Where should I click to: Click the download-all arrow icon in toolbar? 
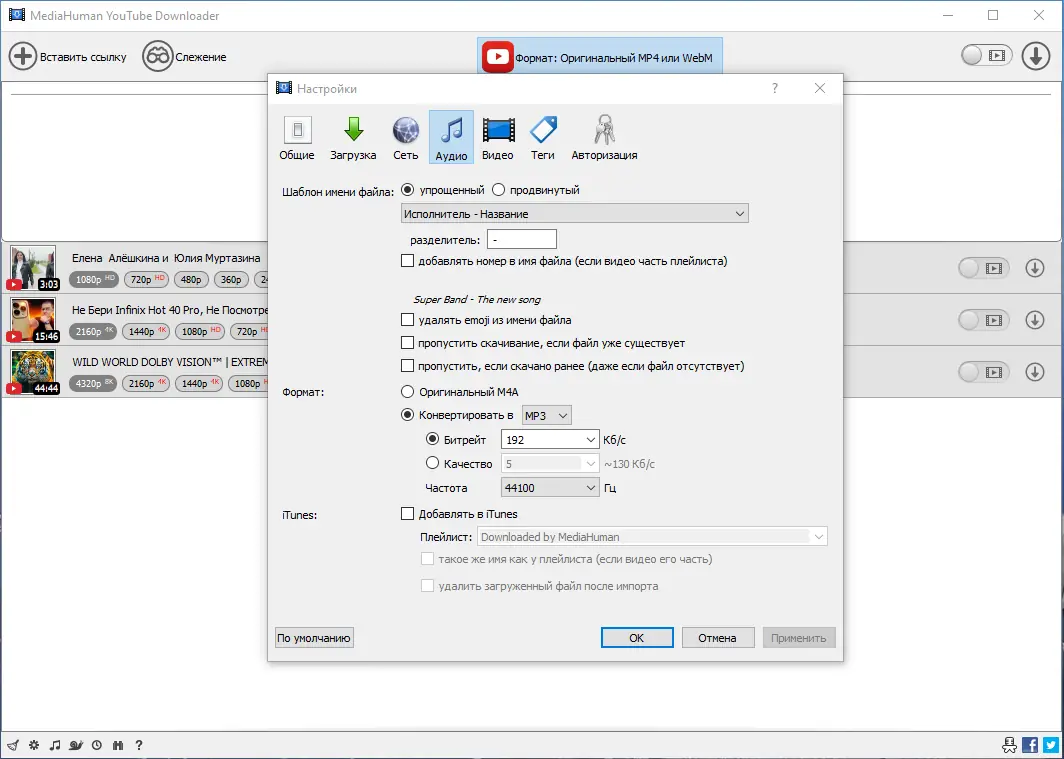[x=1036, y=56]
